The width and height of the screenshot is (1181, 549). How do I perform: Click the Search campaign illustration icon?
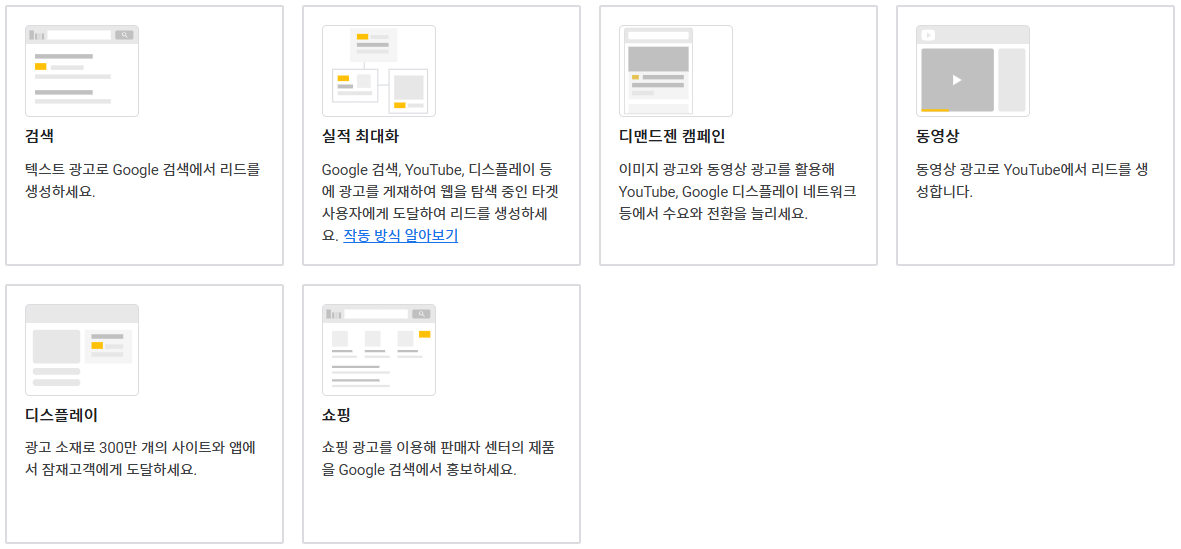[x=82, y=71]
